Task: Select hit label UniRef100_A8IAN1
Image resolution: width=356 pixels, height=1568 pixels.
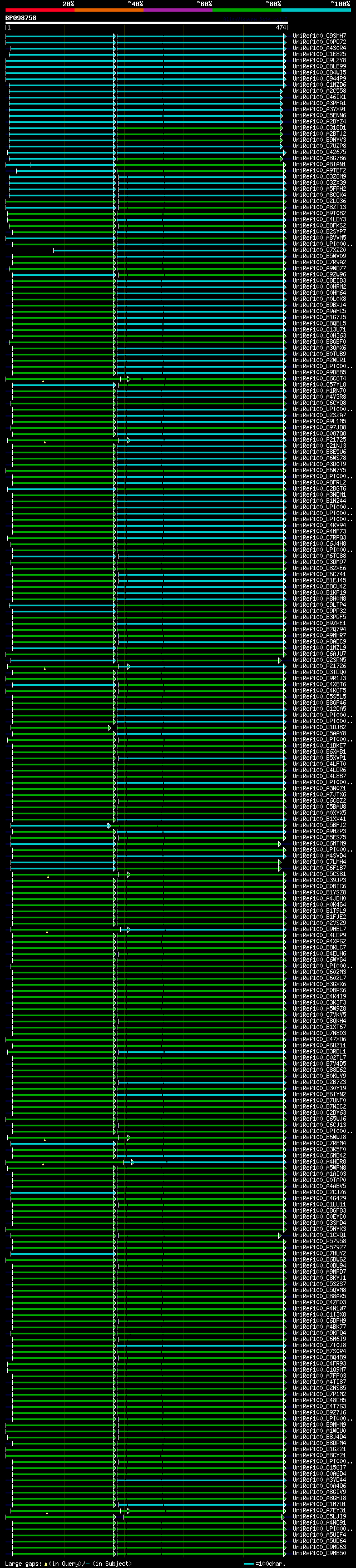Action: pyautogui.click(x=319, y=164)
